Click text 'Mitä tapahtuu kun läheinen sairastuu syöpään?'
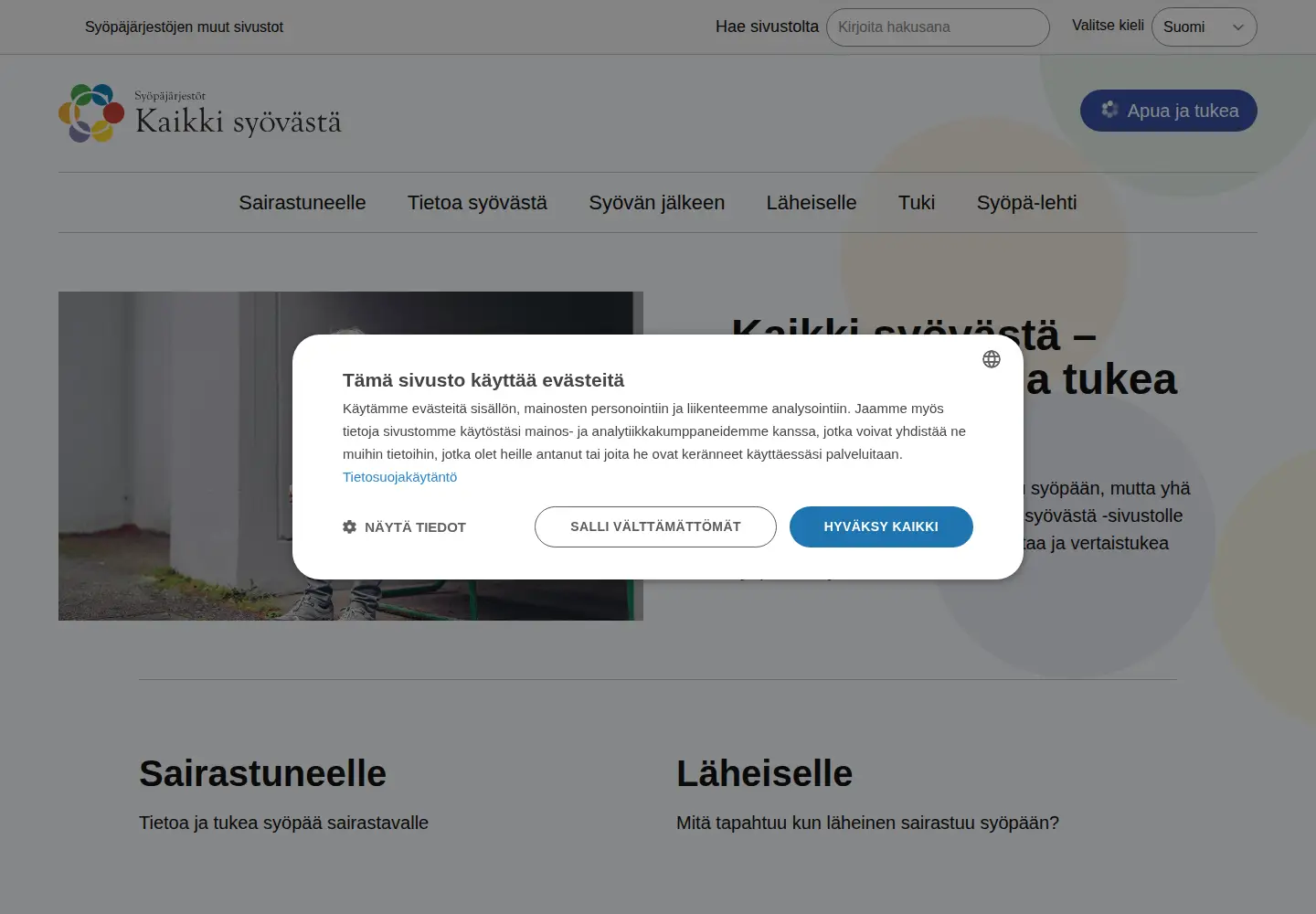This screenshot has width=1316, height=914. pyautogui.click(x=867, y=823)
